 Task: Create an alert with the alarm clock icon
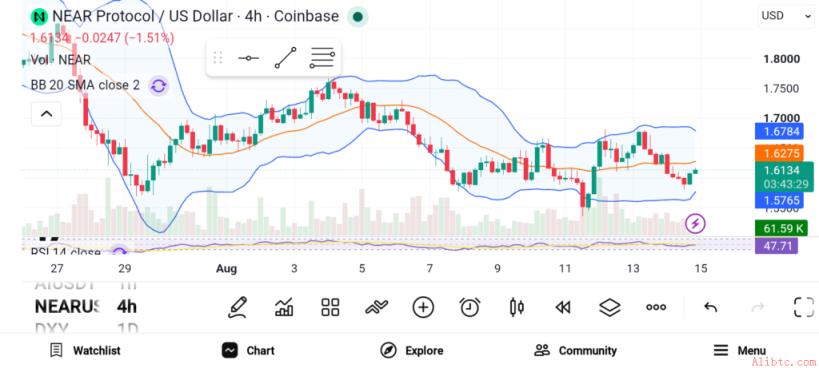(470, 307)
